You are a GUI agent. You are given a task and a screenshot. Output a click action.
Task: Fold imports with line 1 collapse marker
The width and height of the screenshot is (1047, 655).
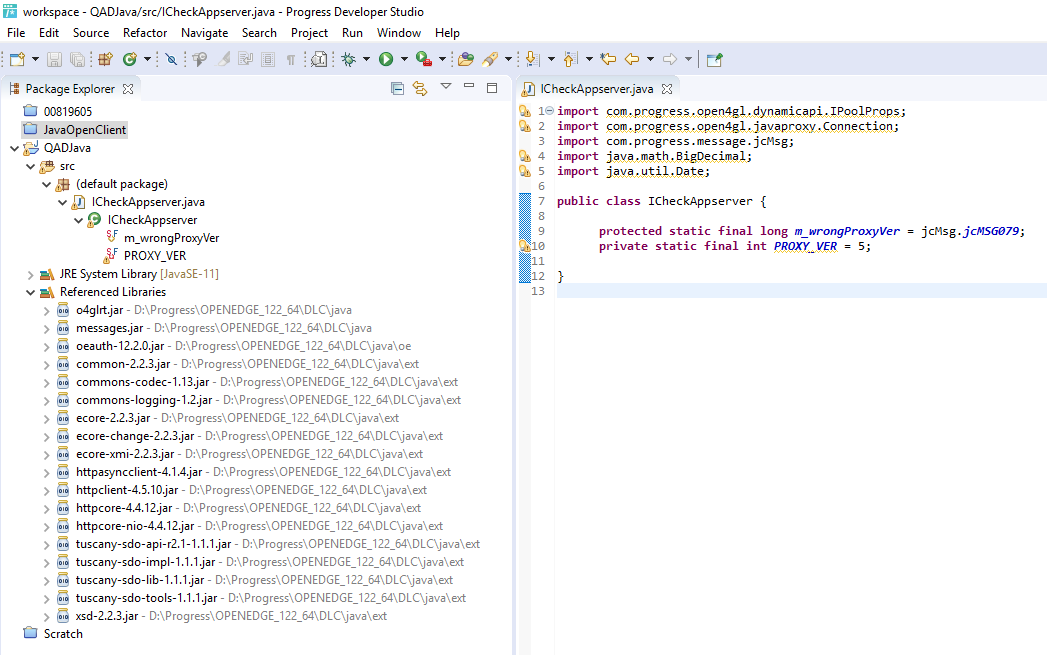pyautogui.click(x=550, y=111)
